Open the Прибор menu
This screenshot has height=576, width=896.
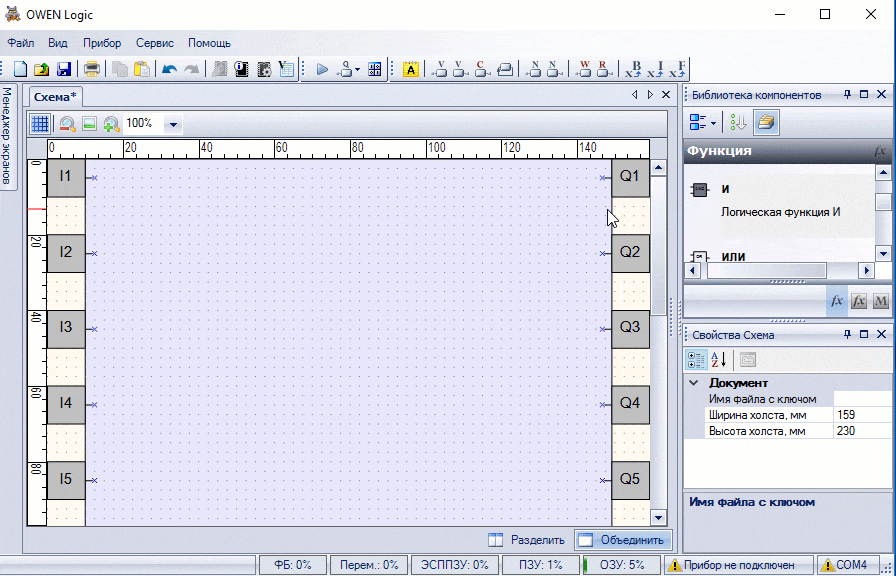[x=102, y=43]
